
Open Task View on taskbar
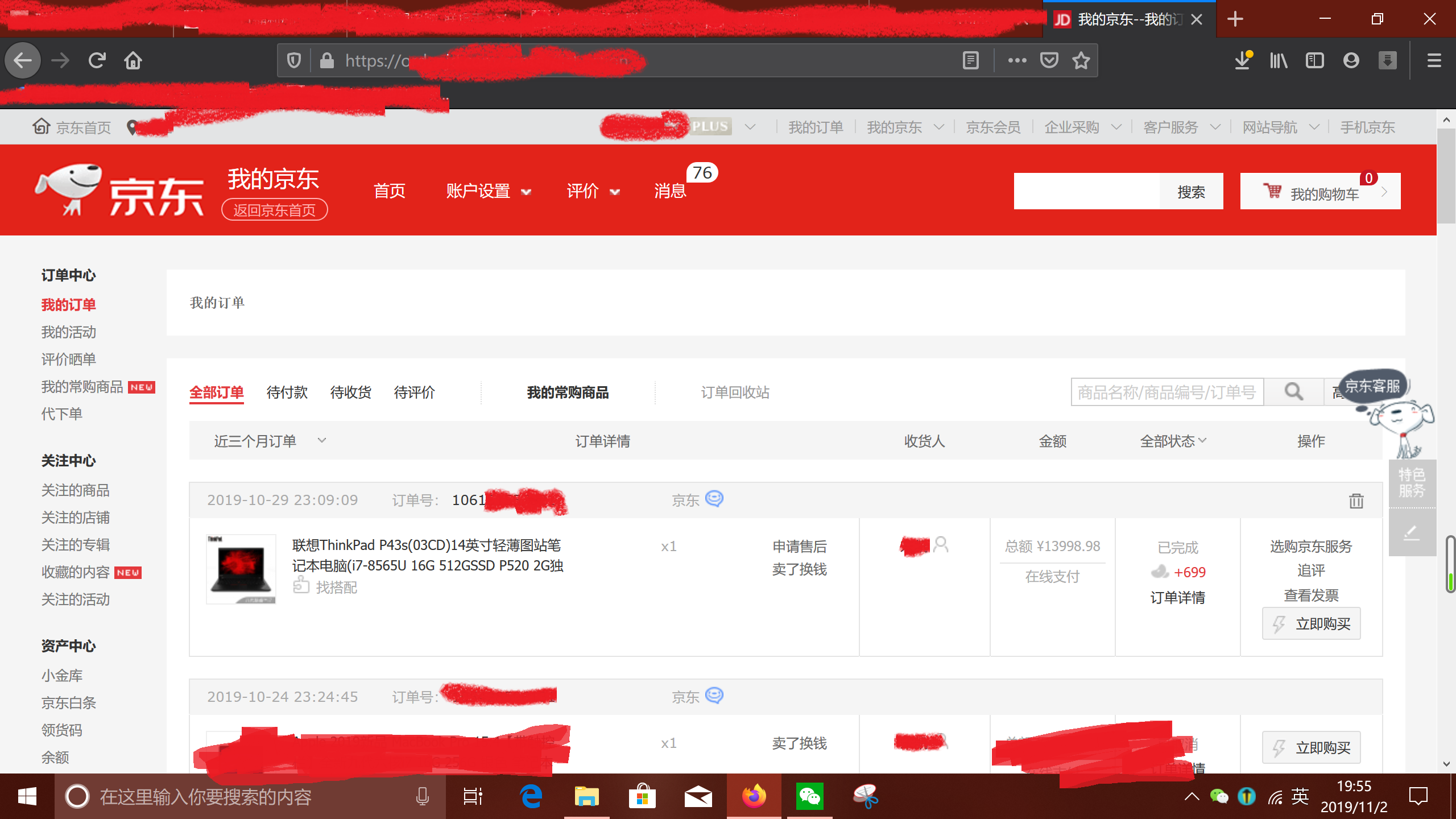click(473, 796)
